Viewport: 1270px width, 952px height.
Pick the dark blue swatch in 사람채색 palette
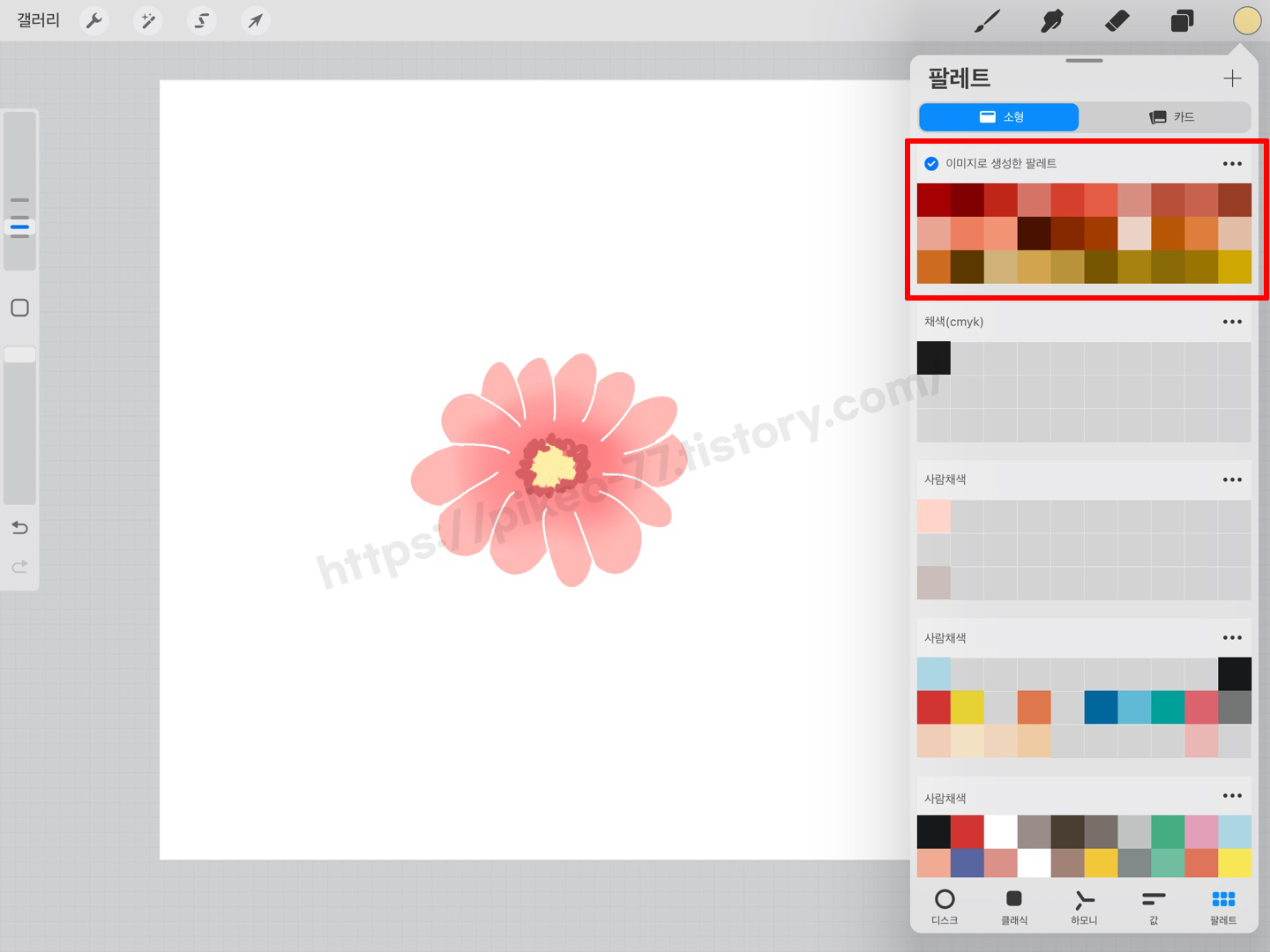tap(1101, 708)
